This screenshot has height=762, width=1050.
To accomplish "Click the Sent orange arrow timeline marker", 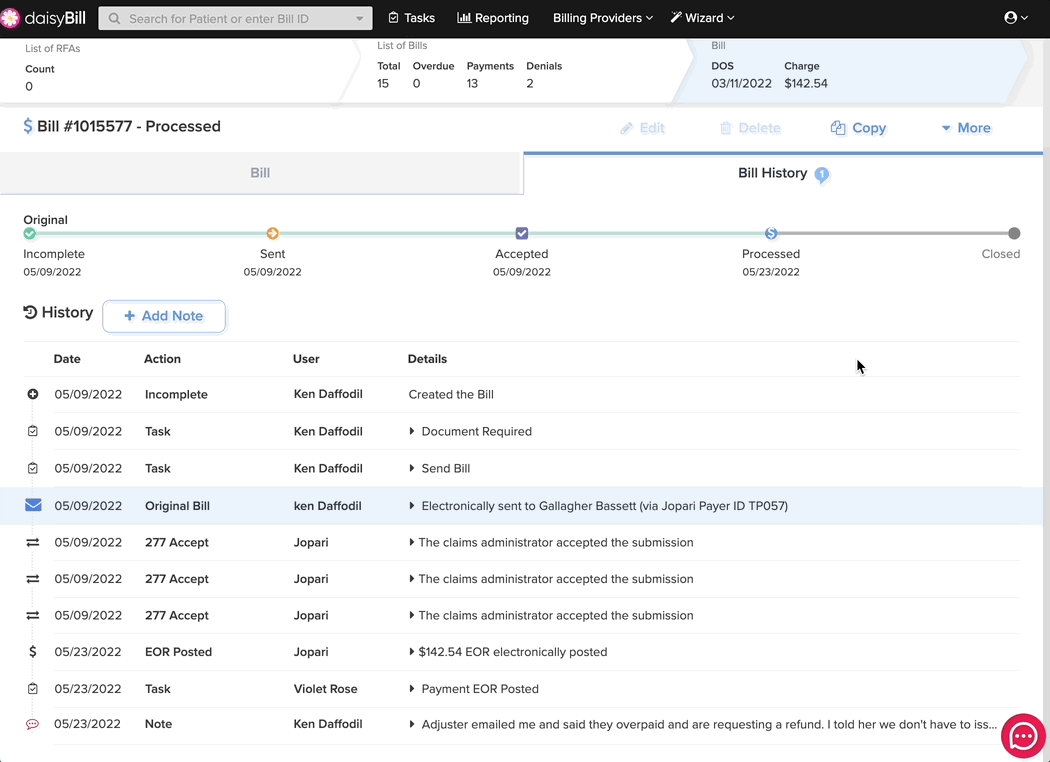I will tap(273, 233).
